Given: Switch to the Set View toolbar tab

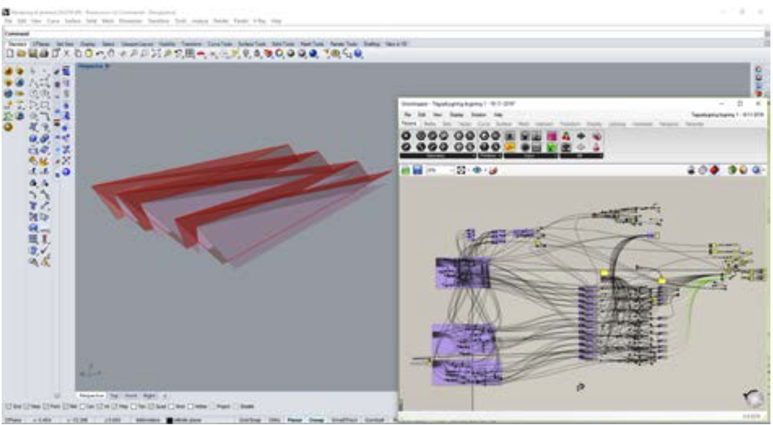Looking at the screenshot, I should 65,44.
